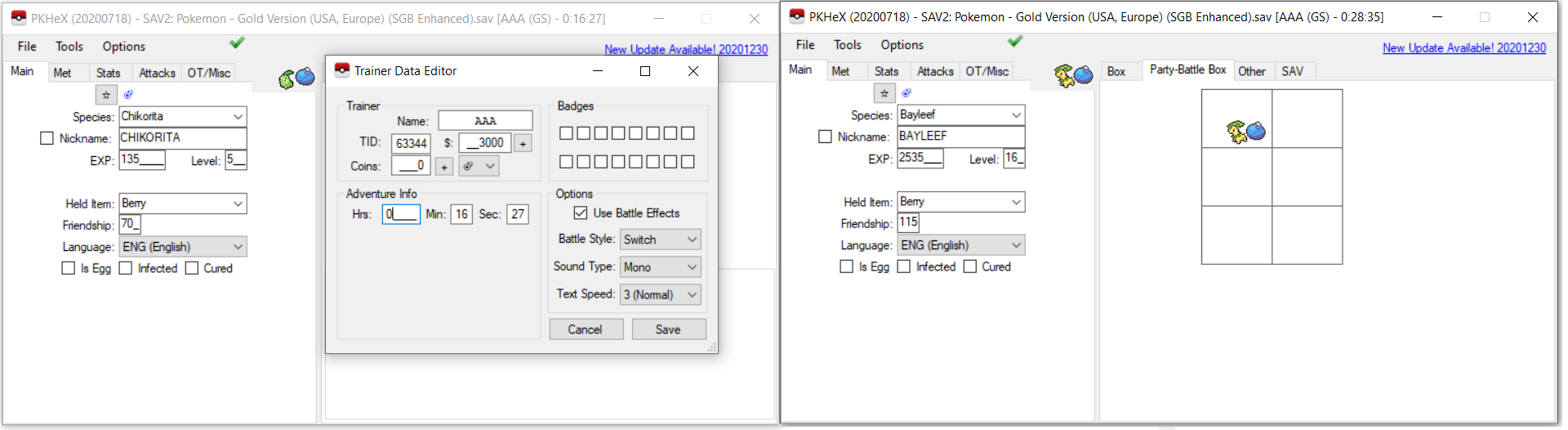Click the Chikorita sprite preview beside the OT/Misc tab
The width and height of the screenshot is (1568, 430).
click(x=296, y=78)
